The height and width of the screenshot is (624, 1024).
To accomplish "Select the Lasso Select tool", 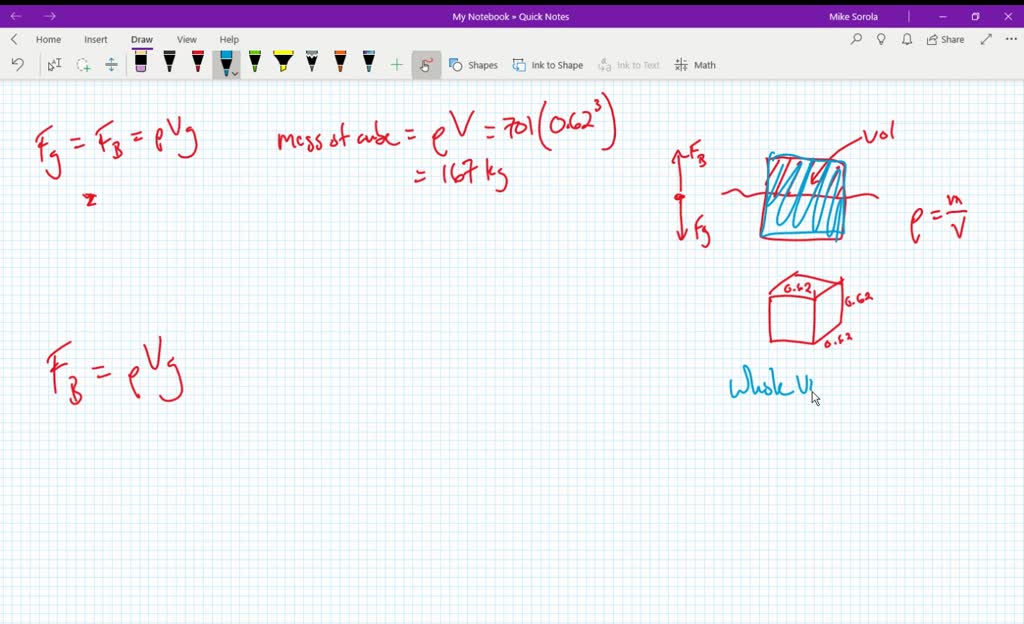I will coord(83,64).
